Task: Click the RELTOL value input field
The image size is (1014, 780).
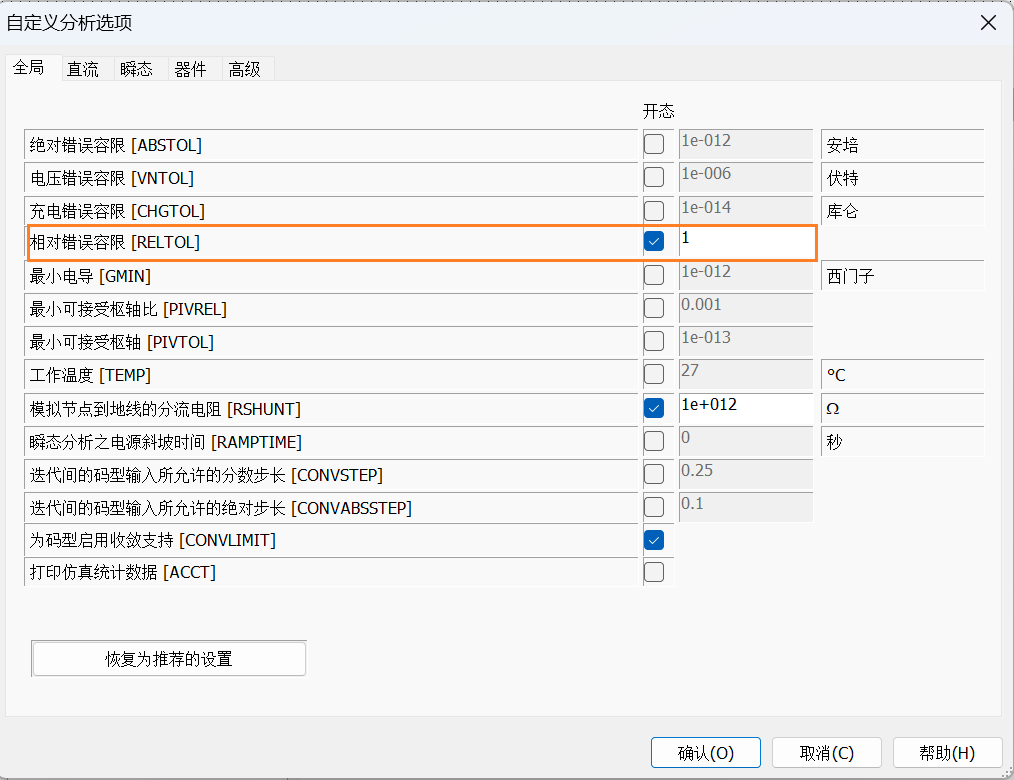Action: 745,241
